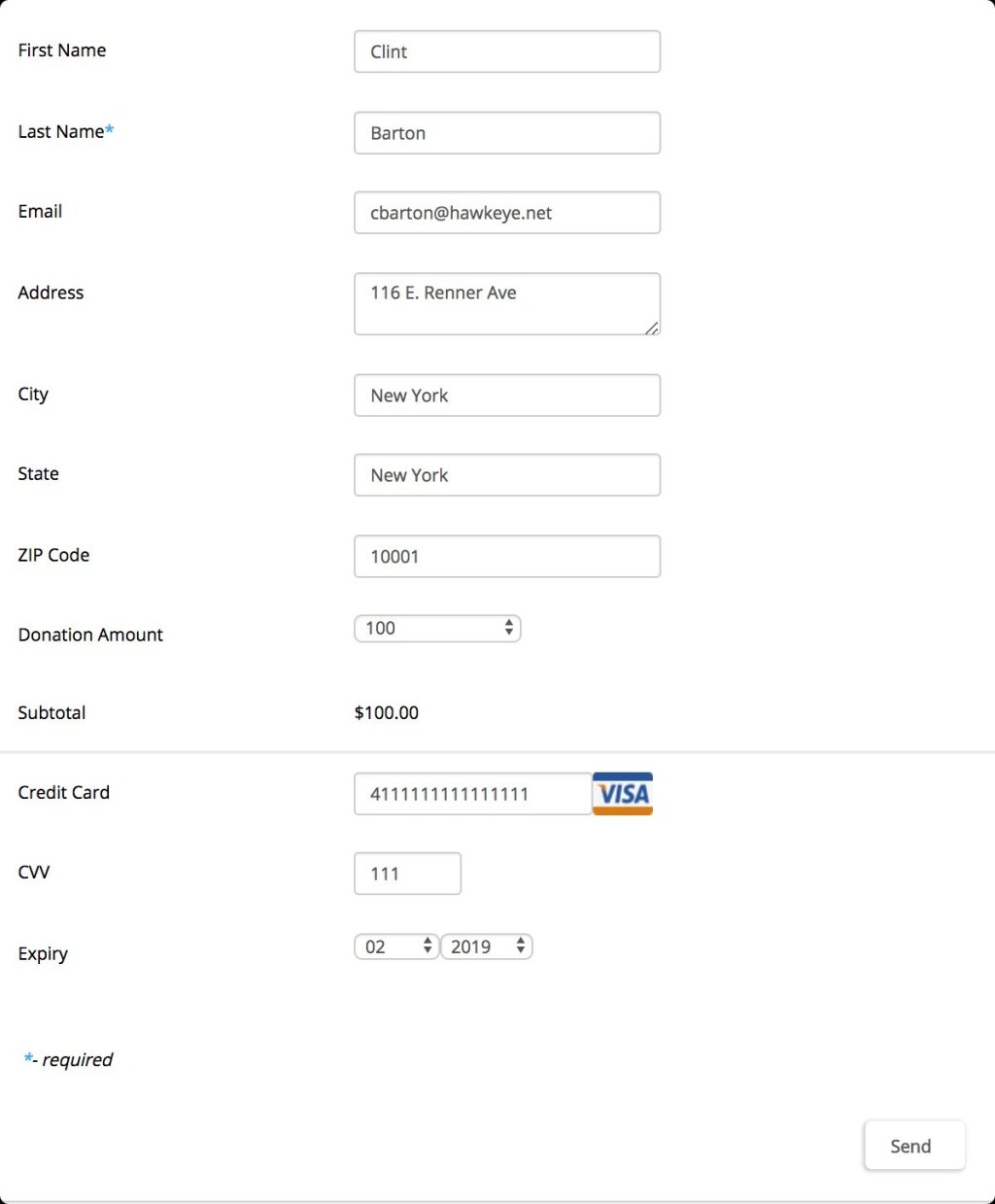995x1204 pixels.
Task: Click the Address textarea resize handle
Action: tap(652, 330)
